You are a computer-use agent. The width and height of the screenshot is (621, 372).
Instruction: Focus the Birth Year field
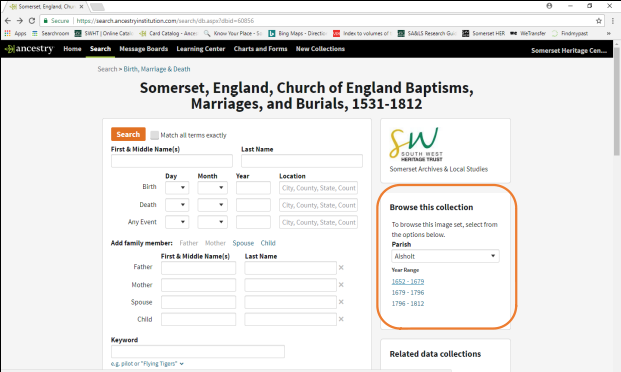point(253,187)
